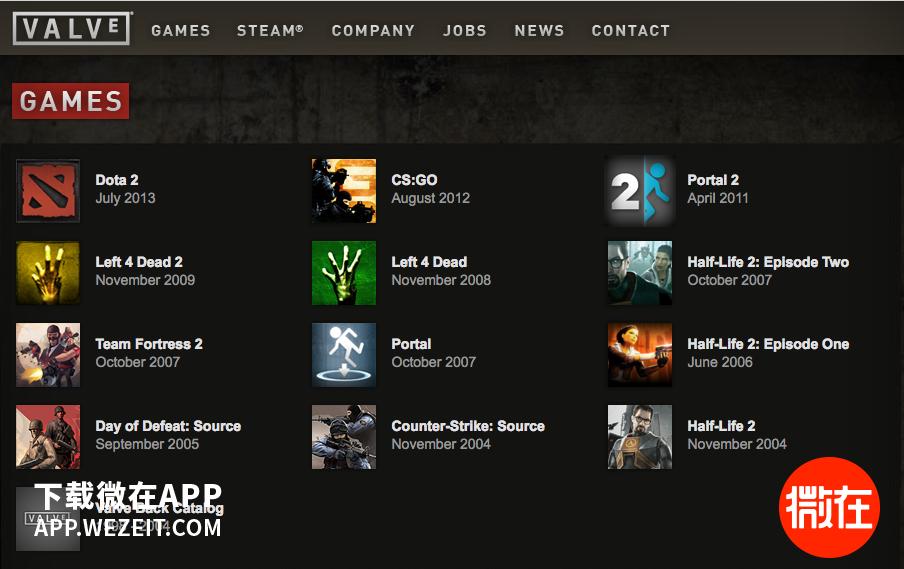The image size is (904, 569).
Task: Open the Left 4 Dead 2 title link
Action: [x=139, y=262]
